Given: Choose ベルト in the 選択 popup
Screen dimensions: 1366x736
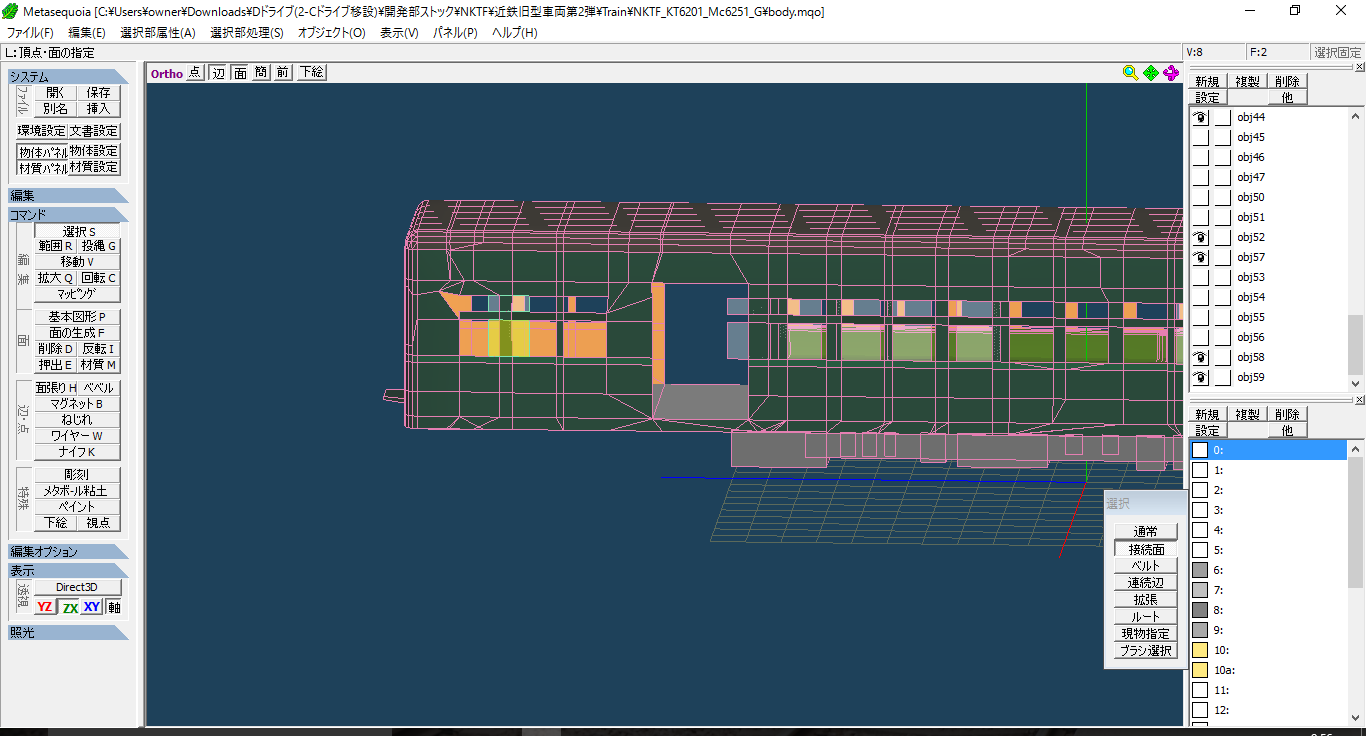Looking at the screenshot, I should 1146,566.
